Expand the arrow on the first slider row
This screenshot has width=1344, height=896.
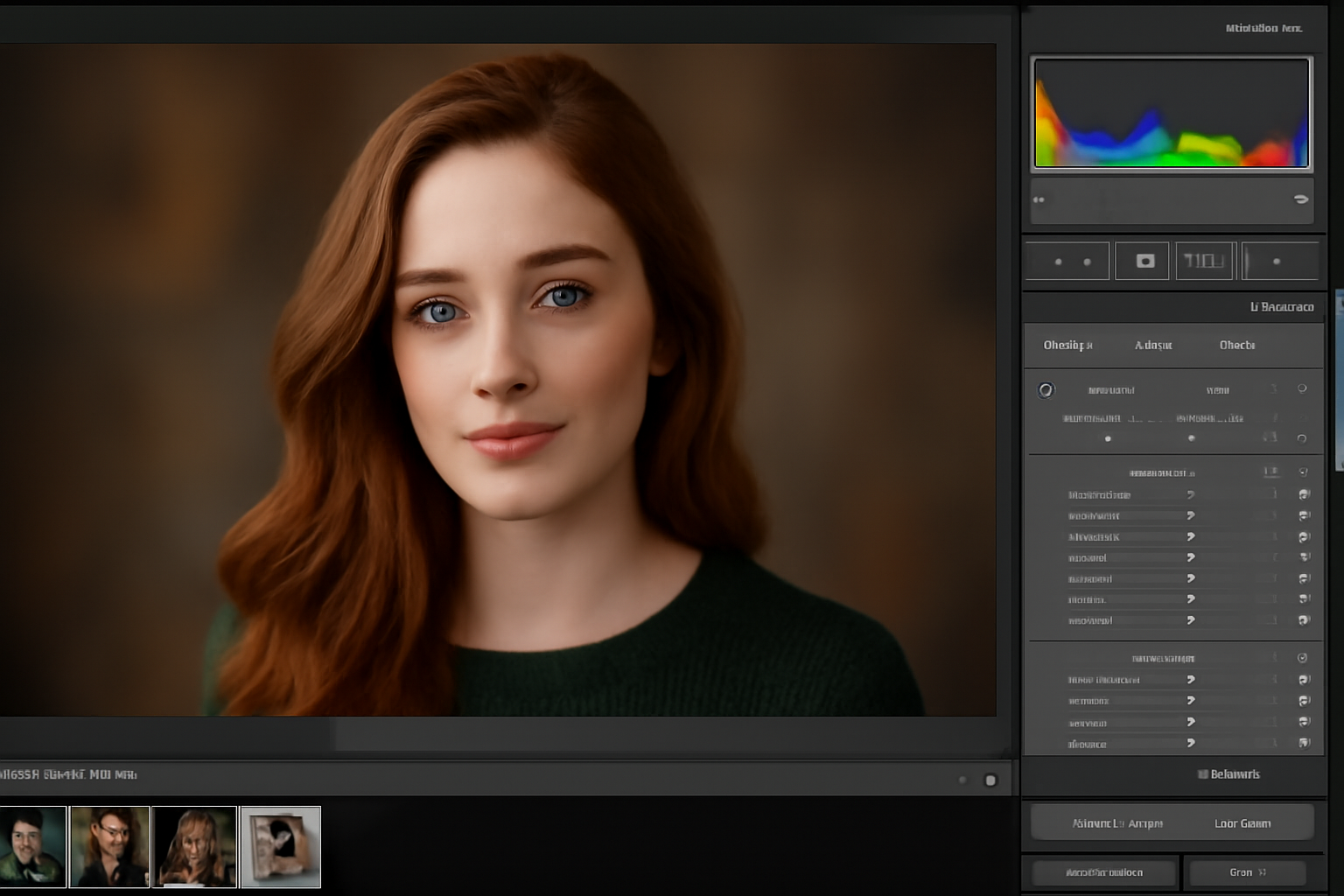[1191, 494]
